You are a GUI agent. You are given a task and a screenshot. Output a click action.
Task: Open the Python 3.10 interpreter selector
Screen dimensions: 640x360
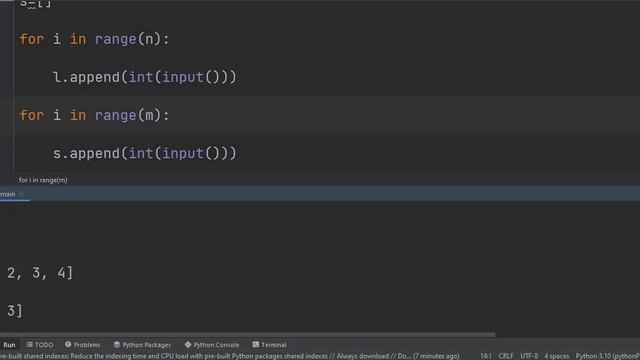click(607, 356)
